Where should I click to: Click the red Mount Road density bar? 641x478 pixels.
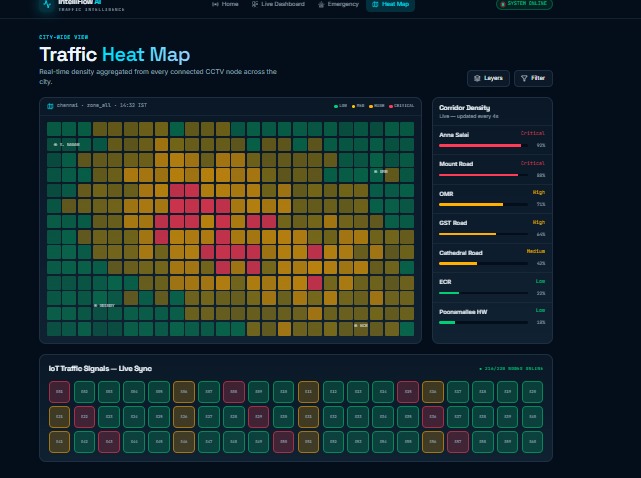(x=478, y=175)
